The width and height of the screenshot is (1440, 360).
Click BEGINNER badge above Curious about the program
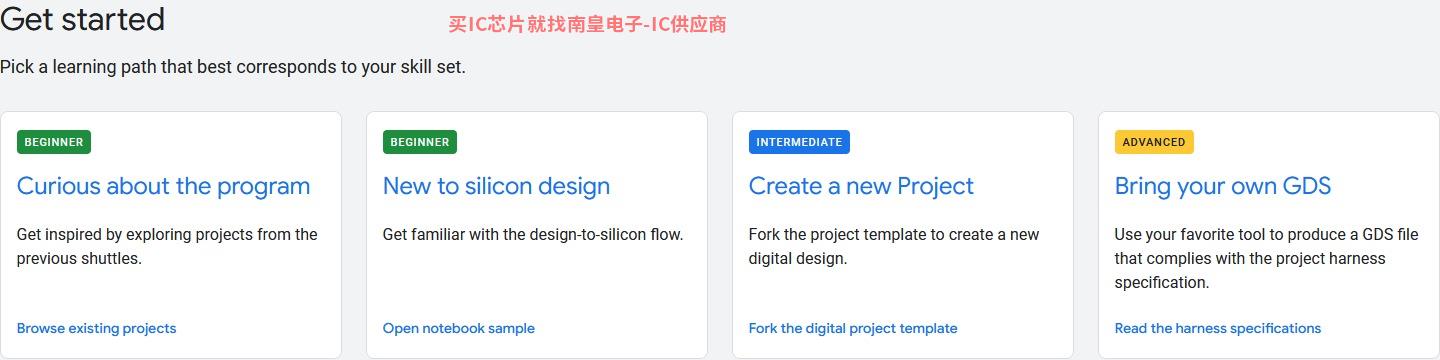click(54, 142)
